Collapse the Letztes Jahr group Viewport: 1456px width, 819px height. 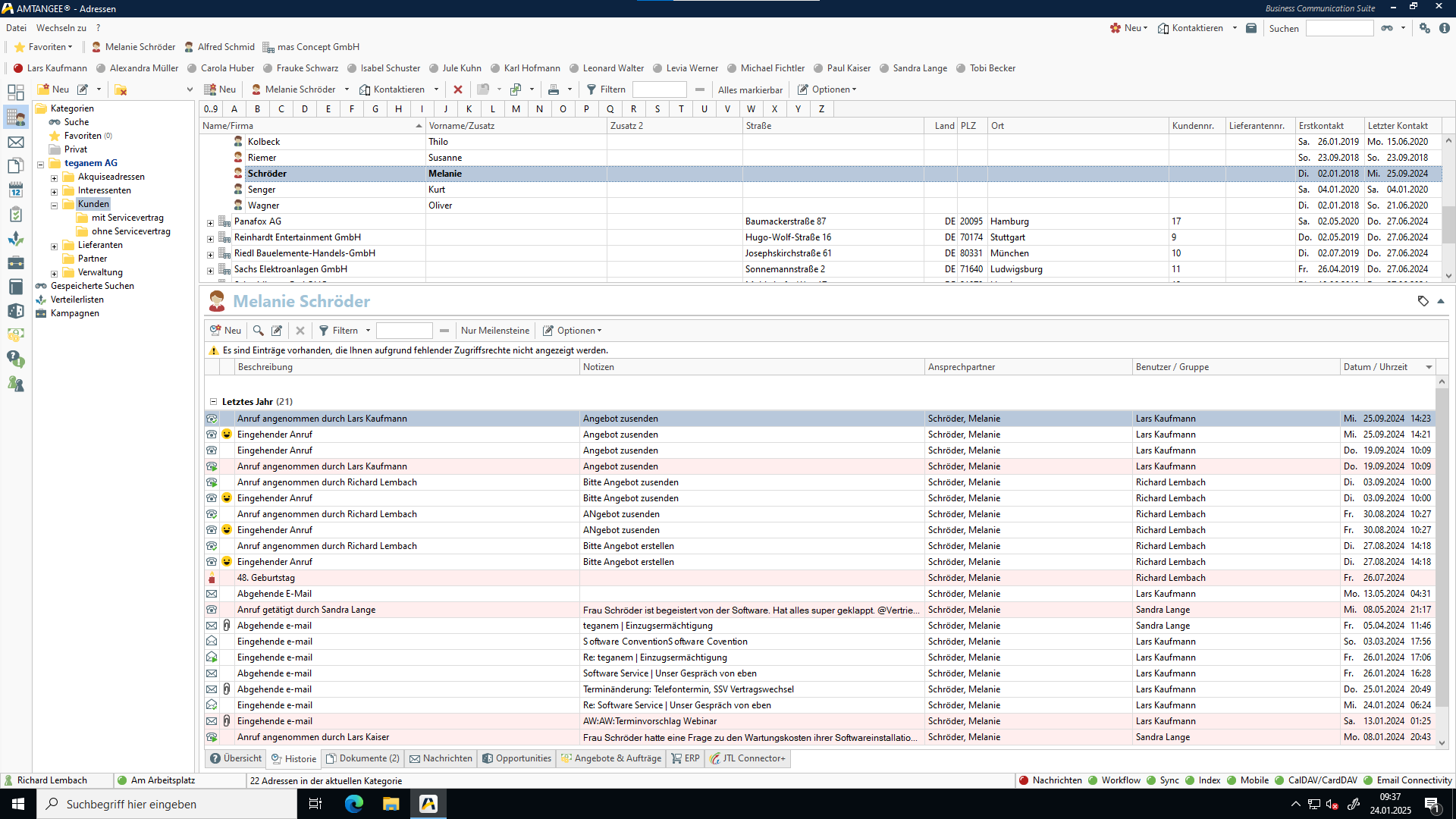click(x=213, y=402)
